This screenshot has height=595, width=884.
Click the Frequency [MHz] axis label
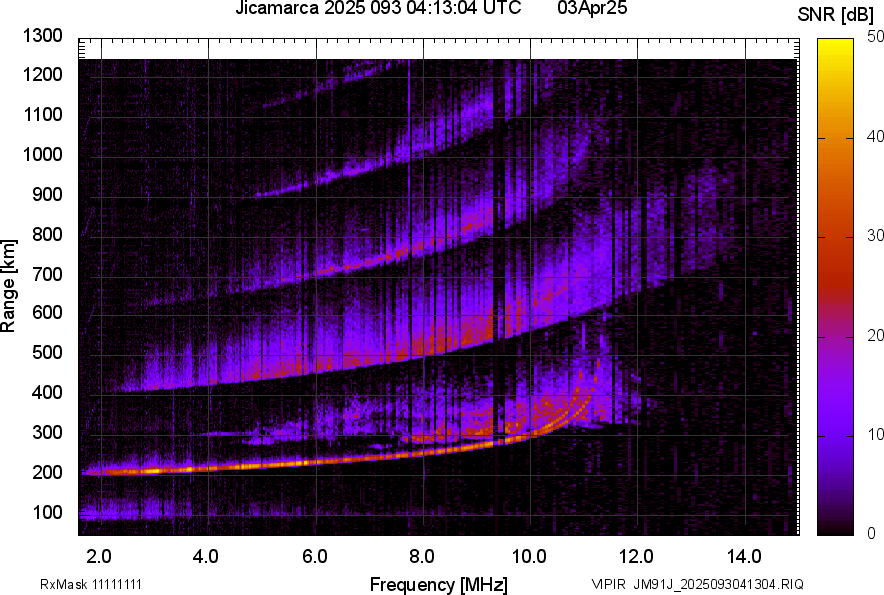pos(438,584)
